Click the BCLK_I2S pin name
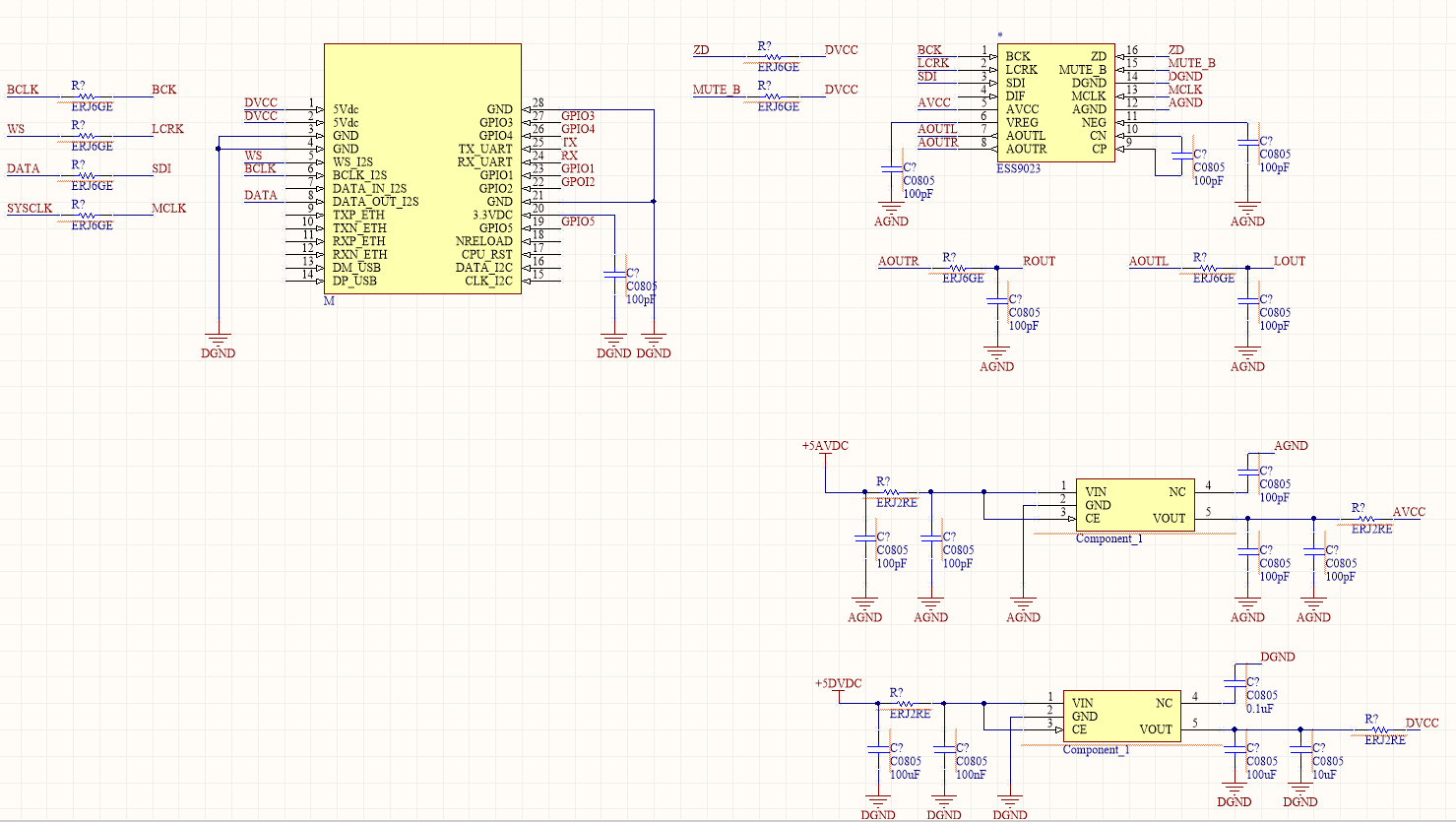 (359, 175)
